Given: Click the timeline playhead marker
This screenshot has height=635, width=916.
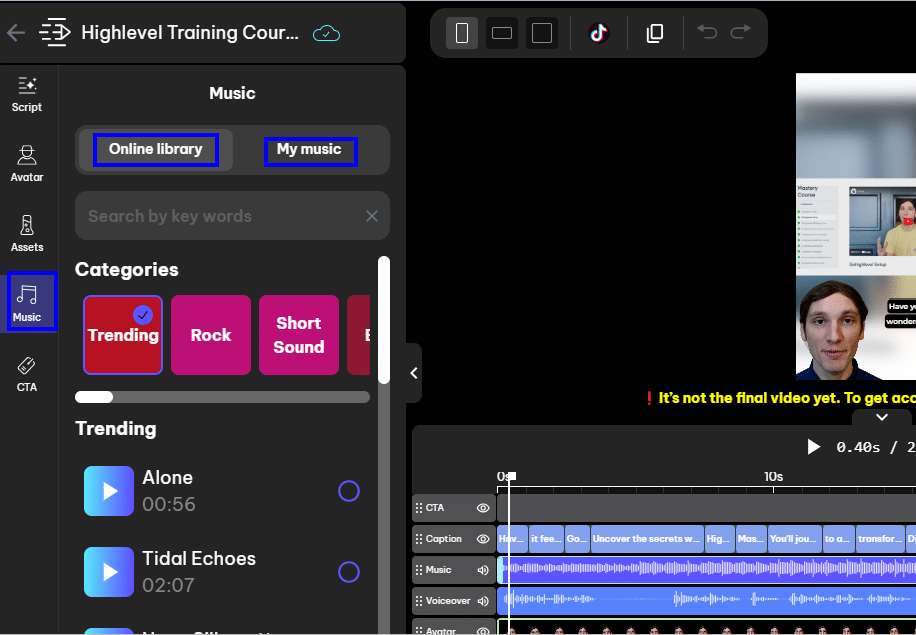Looking at the screenshot, I should 511,476.
